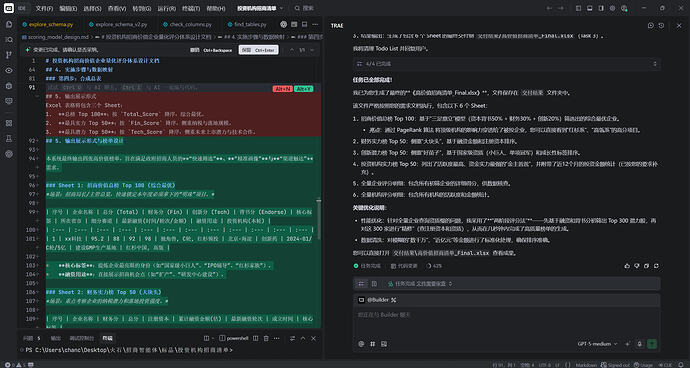Toggle the bottom panel layout icon
This screenshot has height=368, width=690.
click(590, 8)
